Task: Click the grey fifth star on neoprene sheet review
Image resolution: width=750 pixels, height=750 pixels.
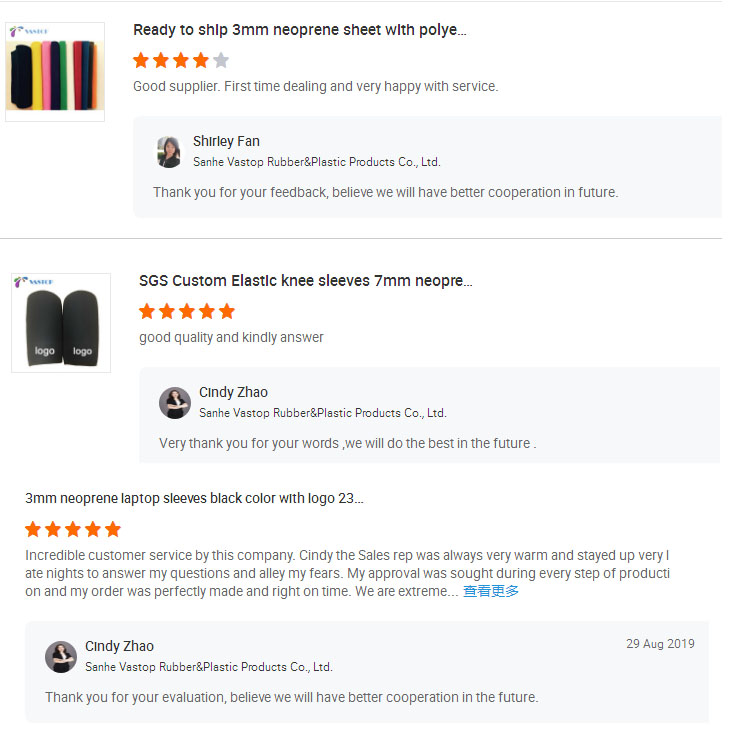Action: [221, 60]
